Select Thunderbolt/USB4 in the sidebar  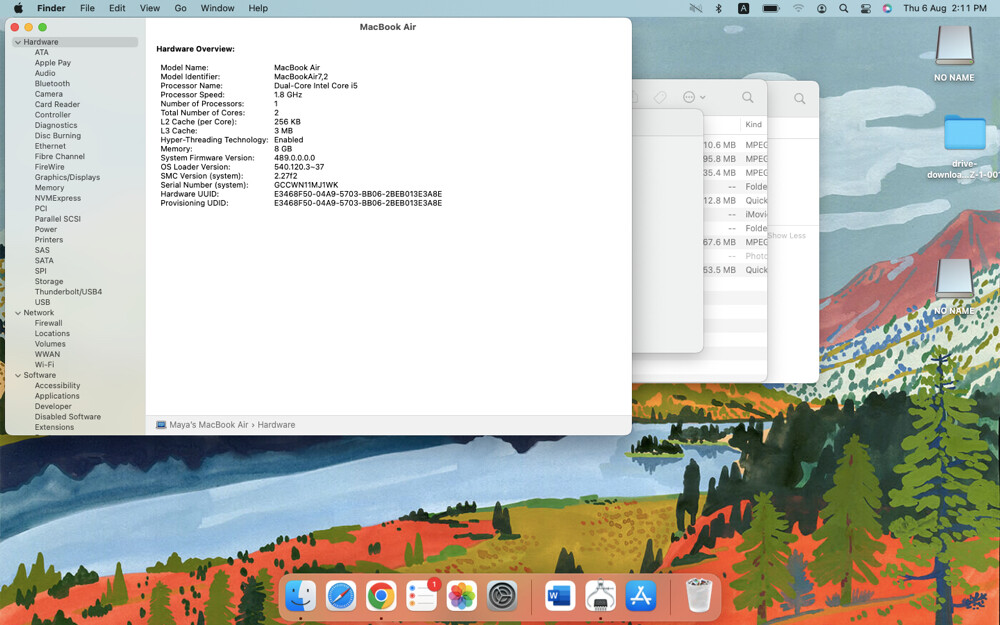(x=68, y=292)
